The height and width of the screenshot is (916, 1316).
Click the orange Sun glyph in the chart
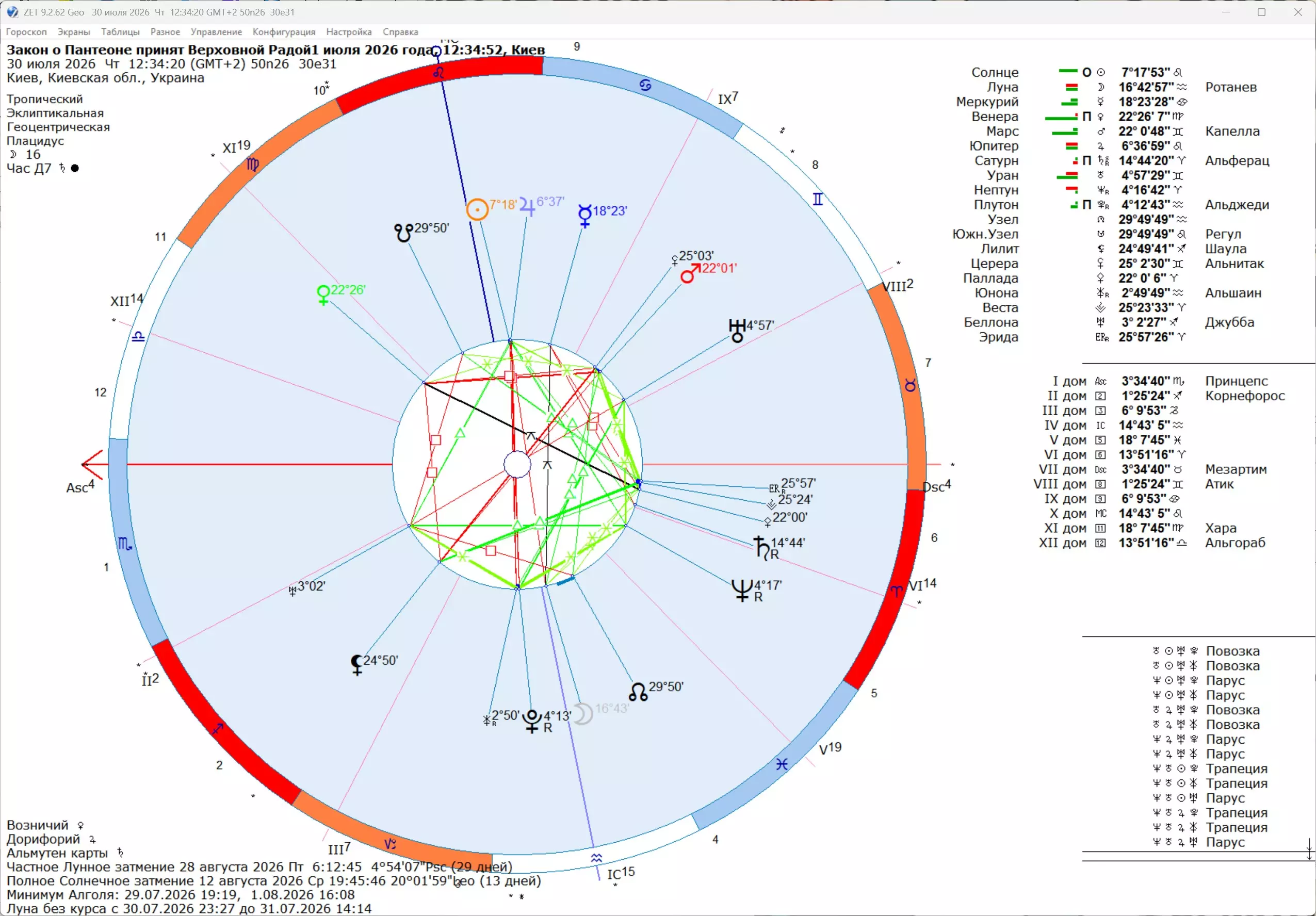[477, 209]
